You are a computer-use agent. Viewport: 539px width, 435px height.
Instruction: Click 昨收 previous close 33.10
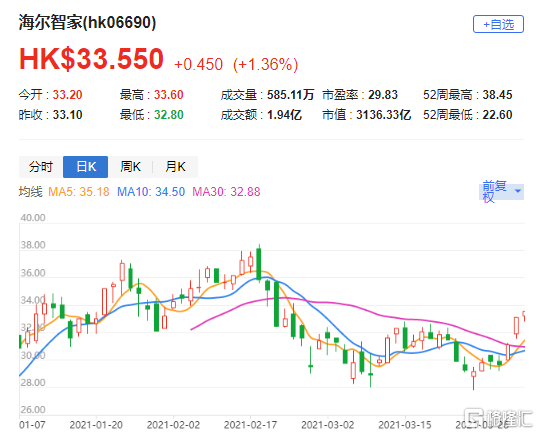[50, 115]
